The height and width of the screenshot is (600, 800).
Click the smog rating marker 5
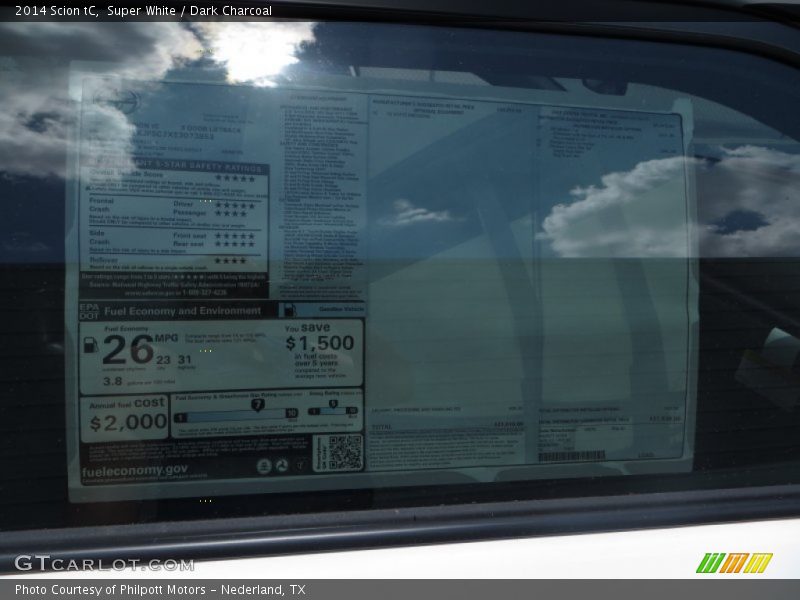click(333, 404)
